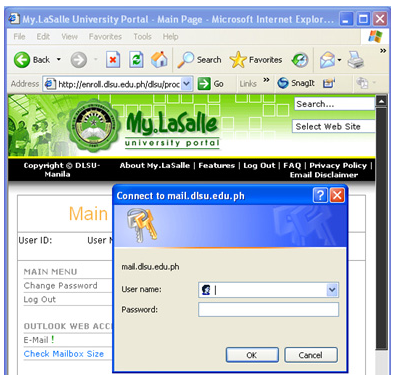Click OK in the Connect dialog

point(252,355)
